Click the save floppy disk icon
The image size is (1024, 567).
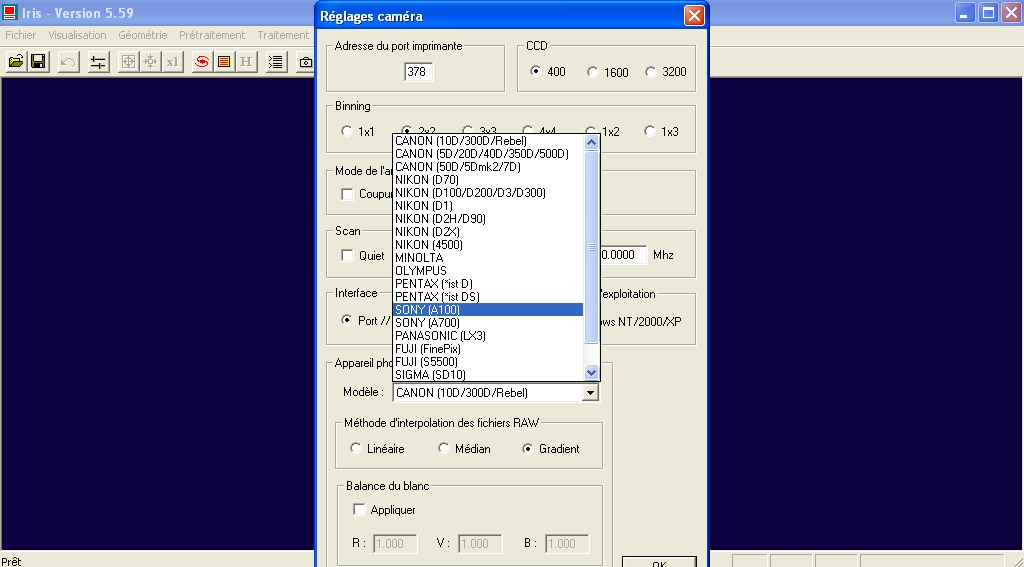click(38, 61)
